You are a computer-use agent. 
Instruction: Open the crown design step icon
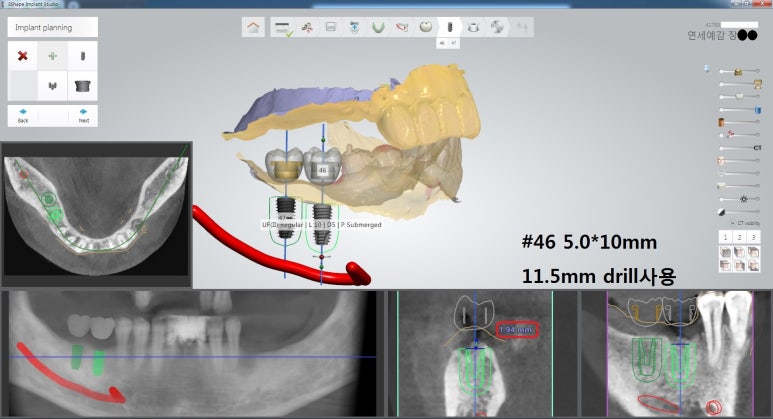click(425, 28)
